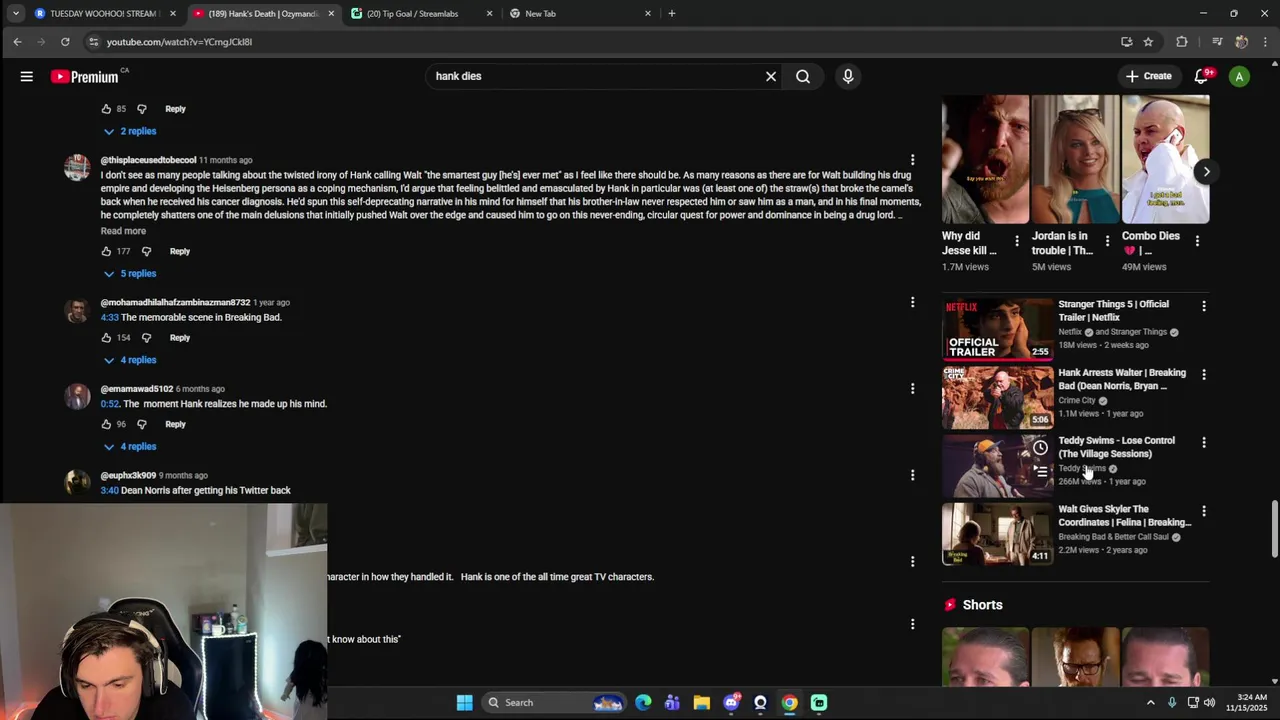
Task: Jump to timestamp 3:40 link
Action: 109,490
